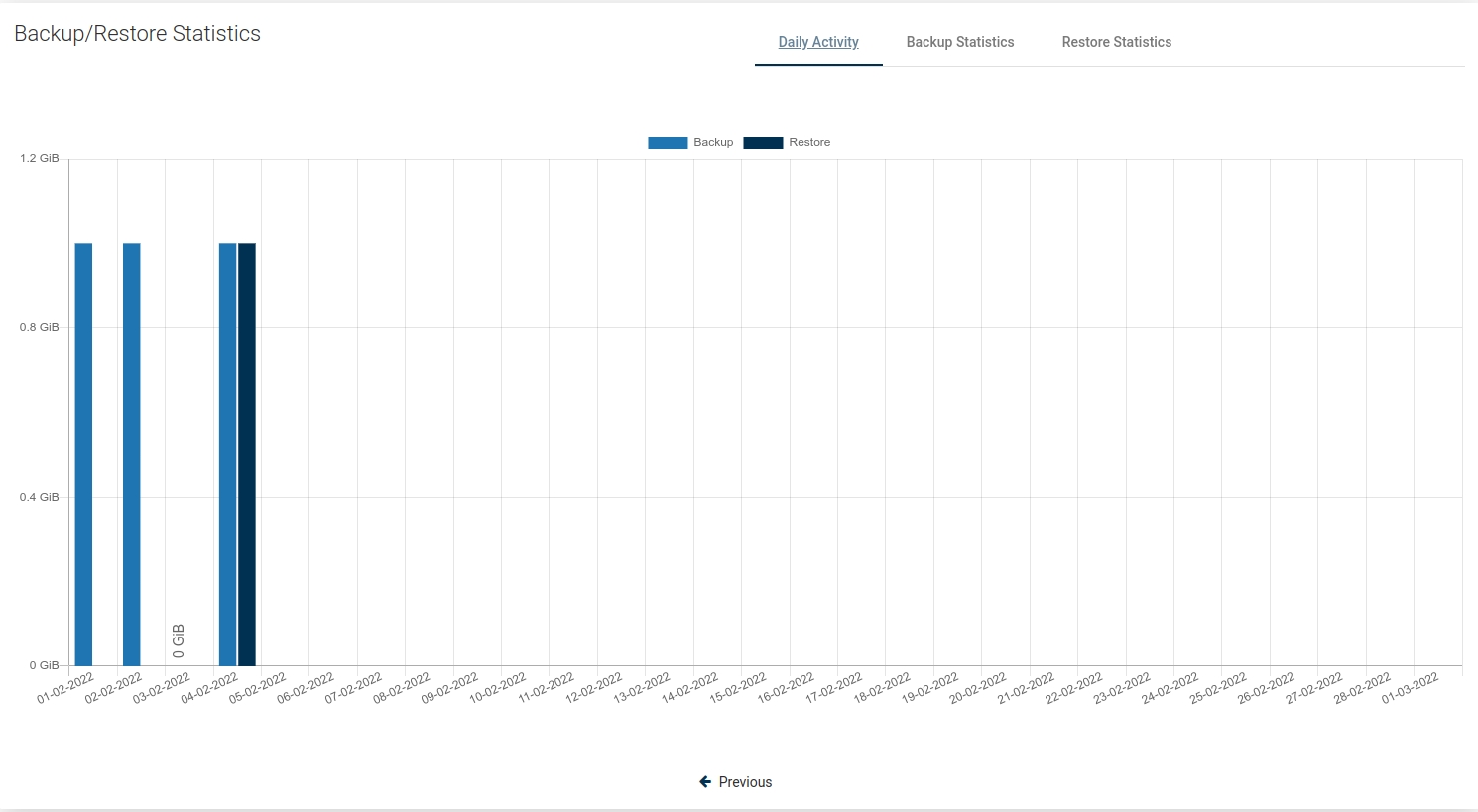Click the left arrow icon beside Previous
Image resolution: width=1478 pixels, height=812 pixels.
coord(705,782)
